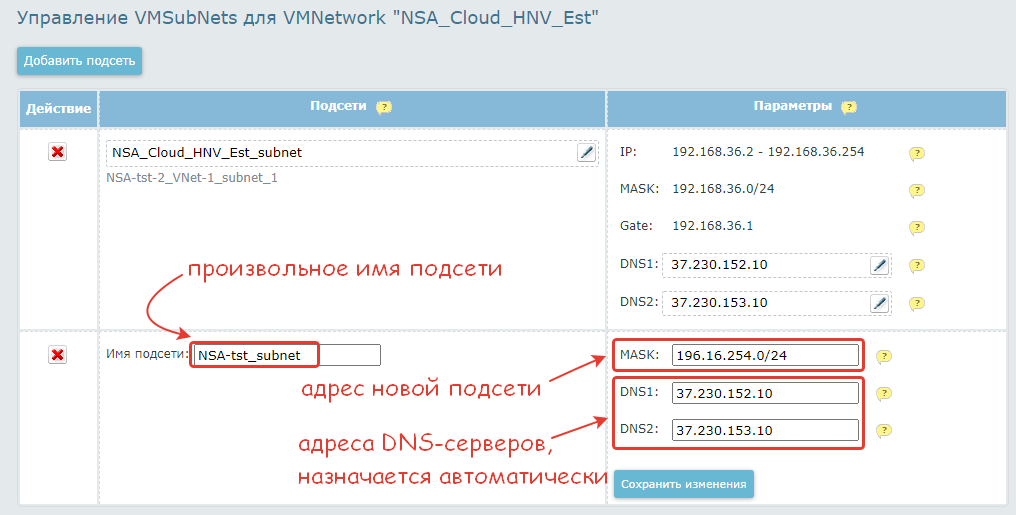Viewport: 1016px width, 515px height.
Task: Edit DNS2 37.230.153.10 using pencil icon
Action: coord(879,302)
